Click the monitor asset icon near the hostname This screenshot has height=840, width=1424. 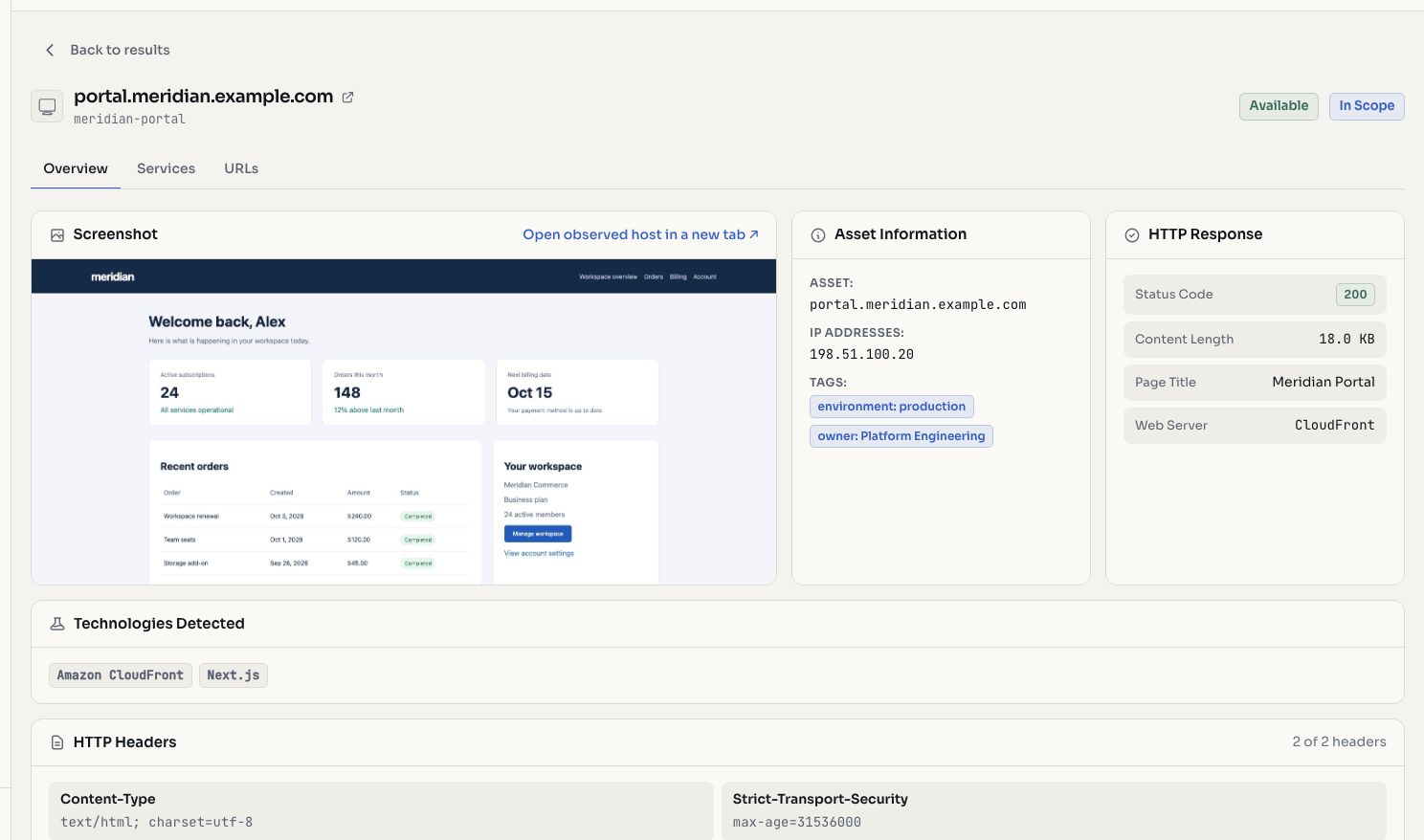[x=47, y=106]
